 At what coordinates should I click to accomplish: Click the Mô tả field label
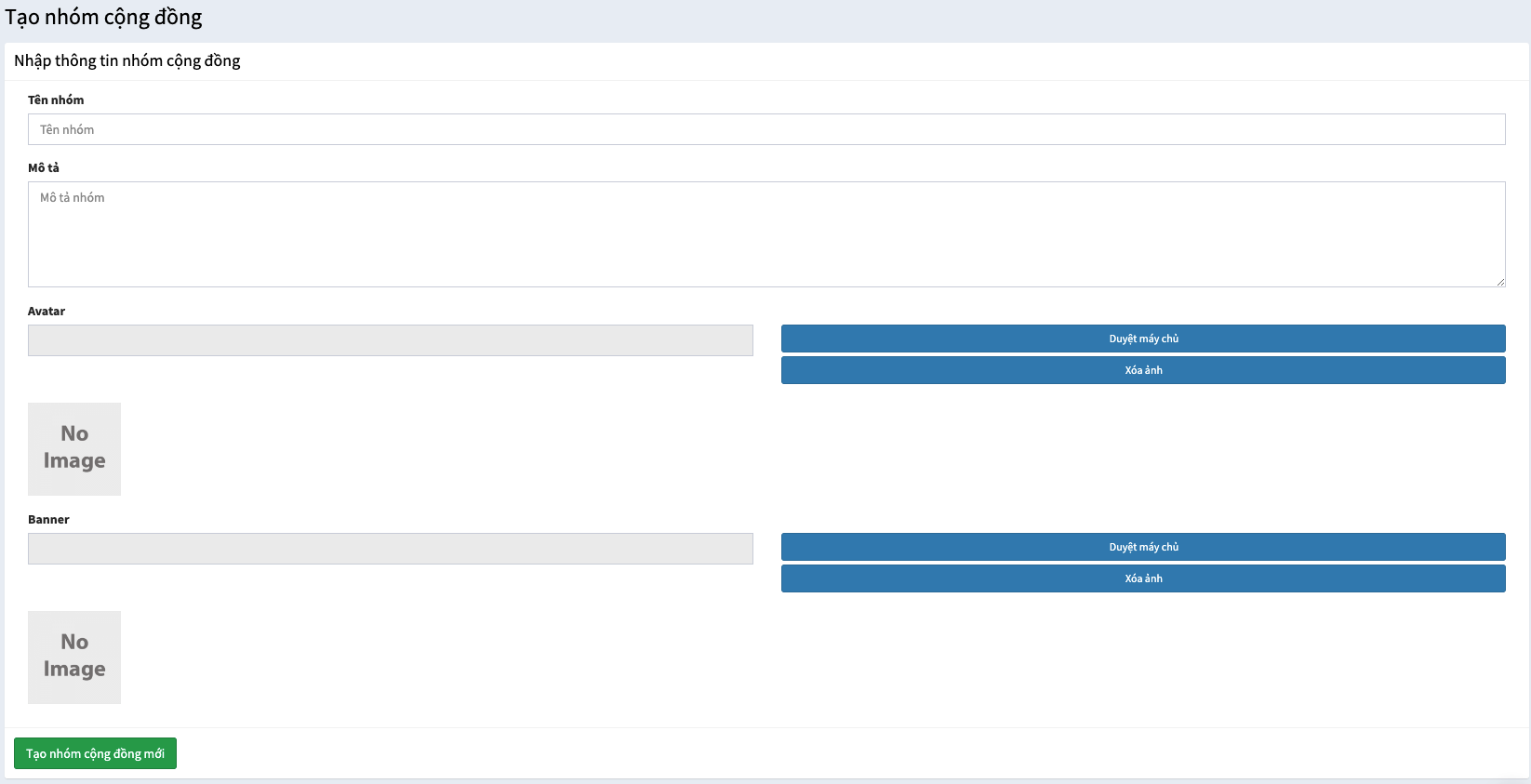44,167
